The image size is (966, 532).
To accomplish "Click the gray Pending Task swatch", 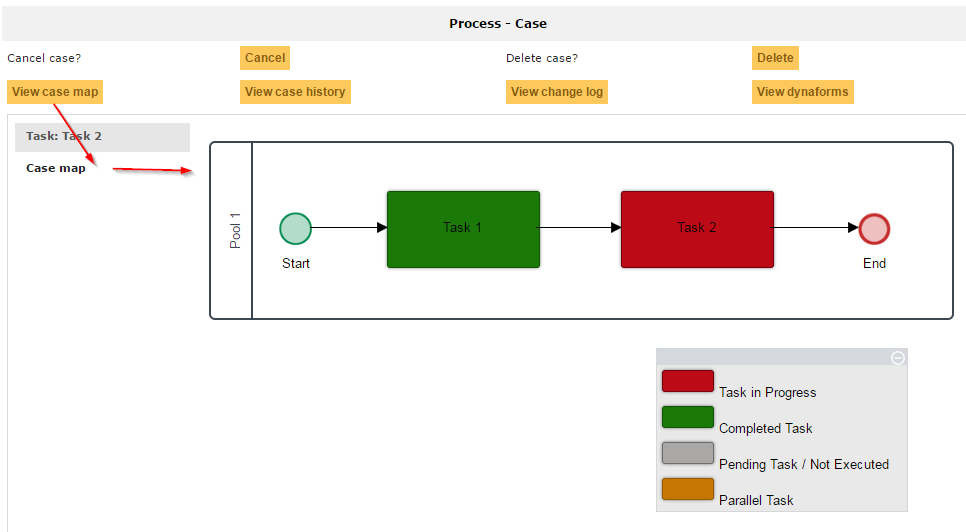I will [x=687, y=453].
